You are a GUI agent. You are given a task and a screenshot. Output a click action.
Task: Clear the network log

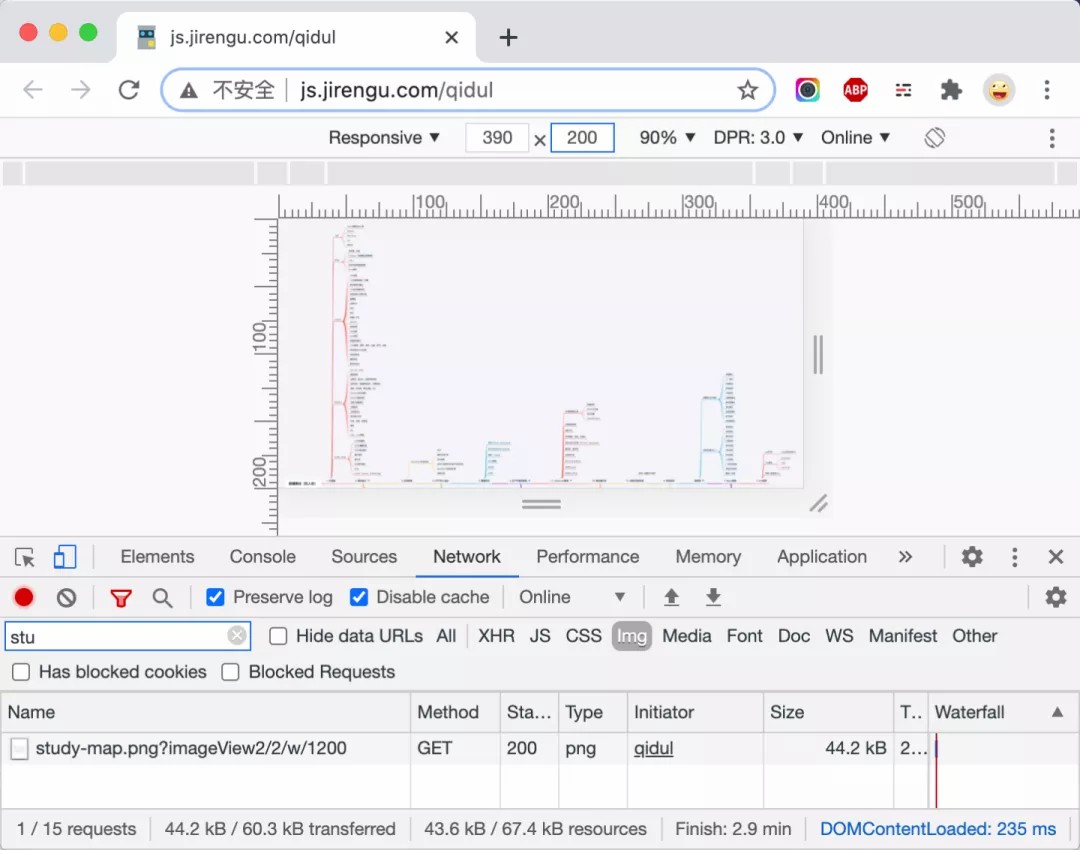pyautogui.click(x=66, y=597)
